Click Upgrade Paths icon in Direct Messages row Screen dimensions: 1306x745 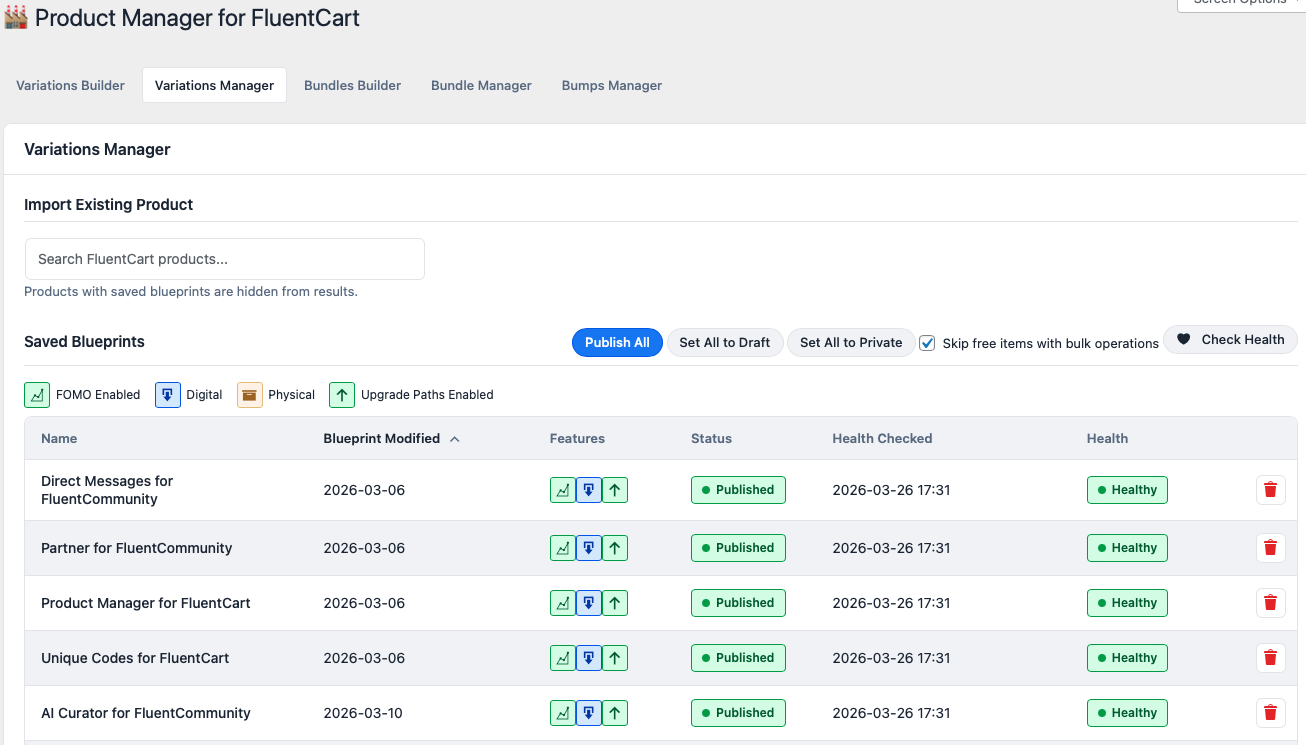point(615,490)
